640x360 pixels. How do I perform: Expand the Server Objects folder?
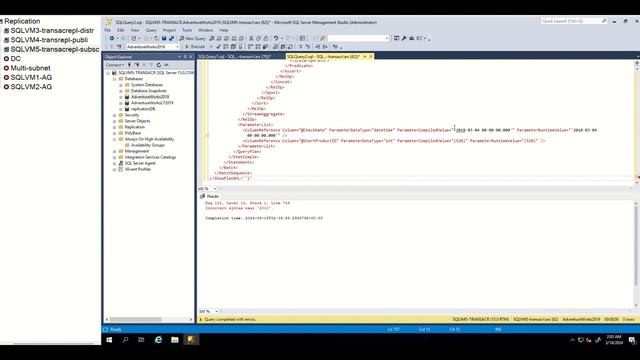click(115, 121)
